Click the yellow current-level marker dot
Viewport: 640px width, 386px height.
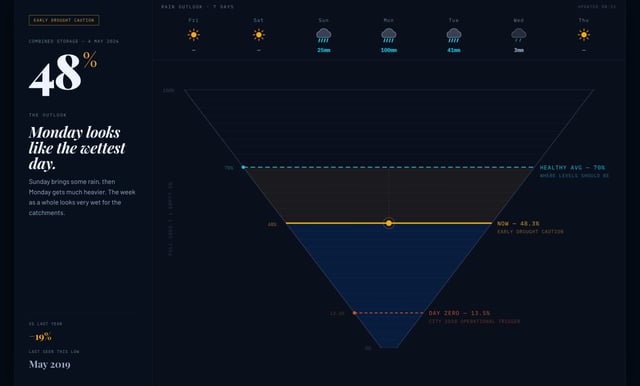tap(389, 223)
